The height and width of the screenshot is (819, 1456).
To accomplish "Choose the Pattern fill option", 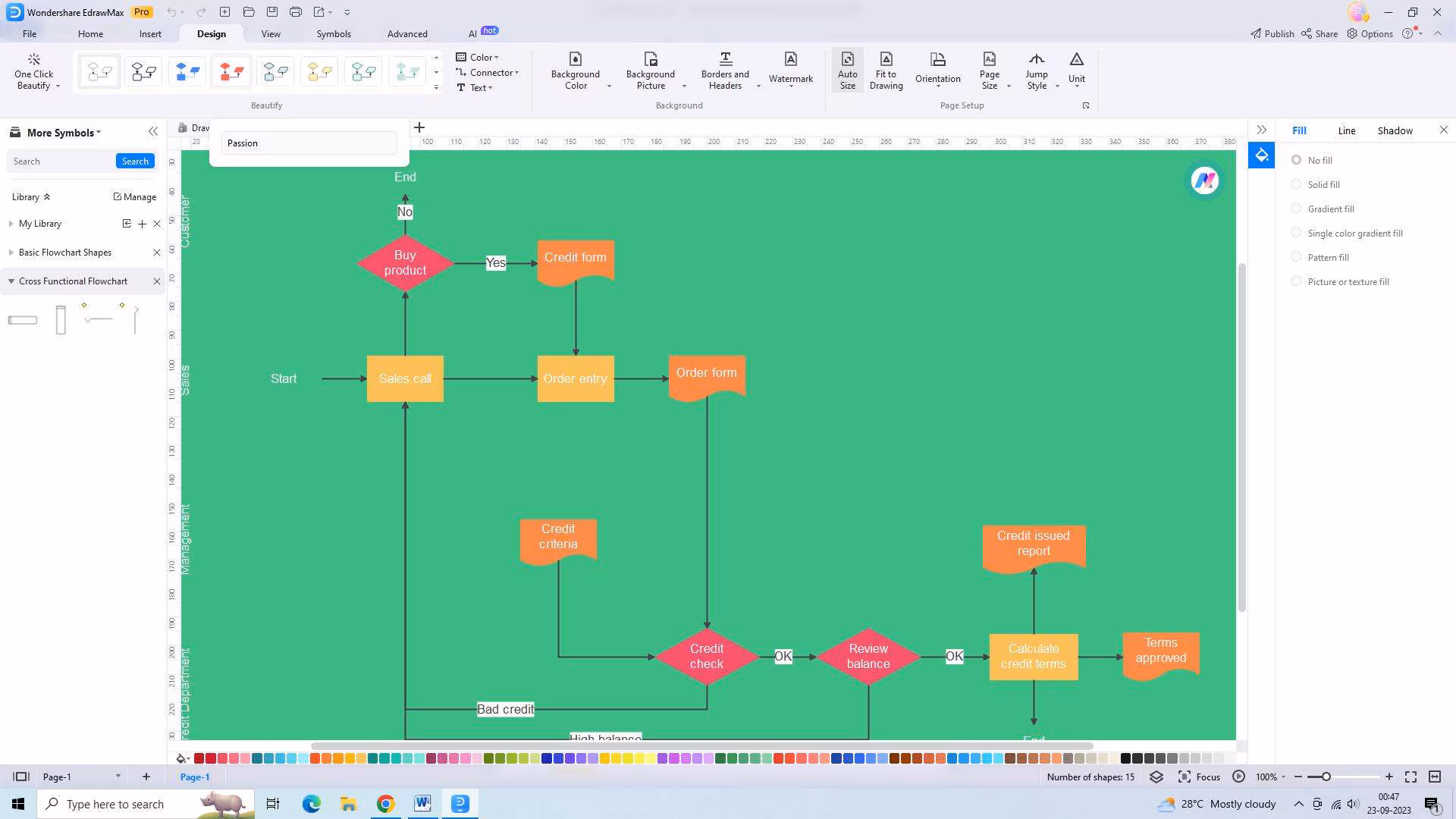I will coord(1297,257).
